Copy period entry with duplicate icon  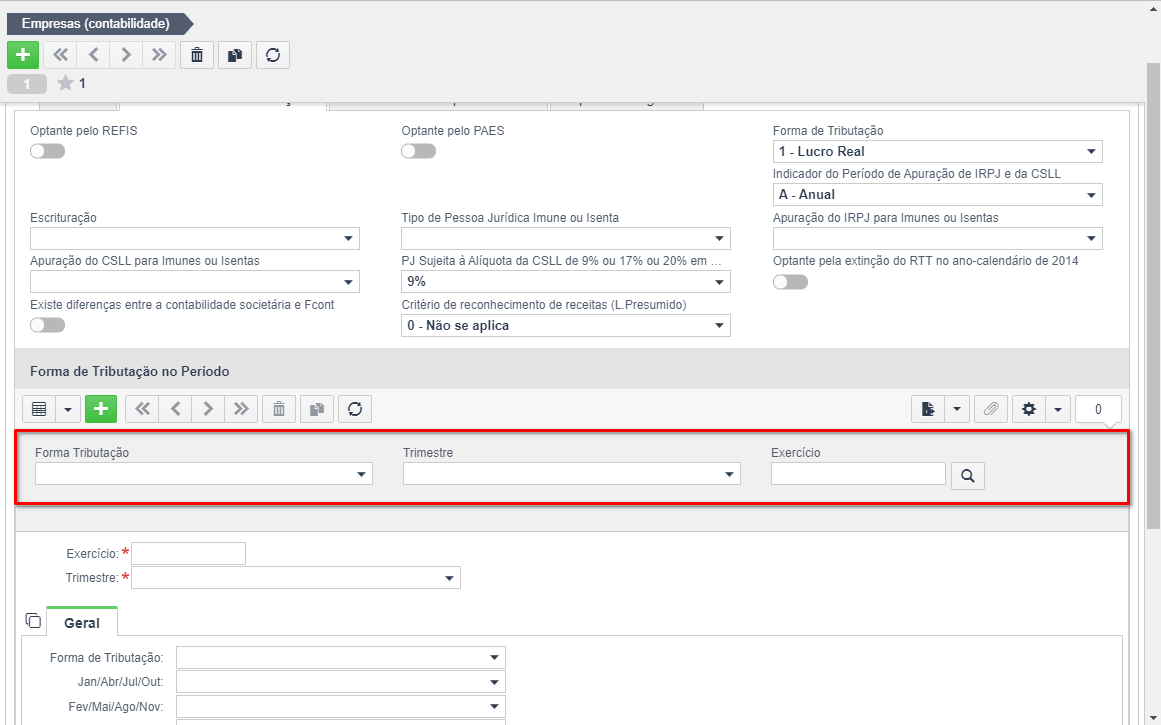click(x=317, y=409)
